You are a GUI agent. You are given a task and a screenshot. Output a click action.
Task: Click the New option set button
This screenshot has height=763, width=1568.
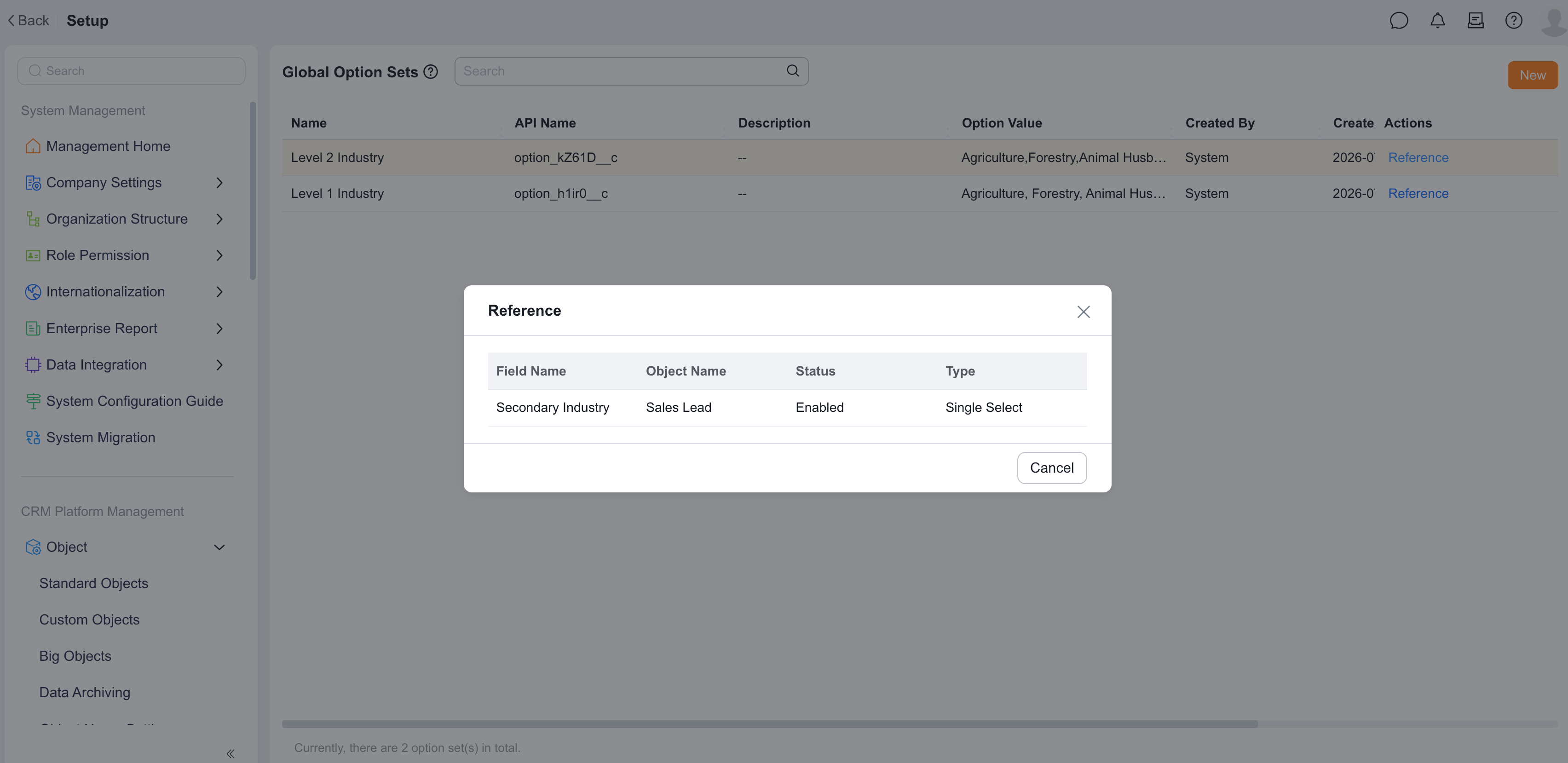click(1532, 75)
